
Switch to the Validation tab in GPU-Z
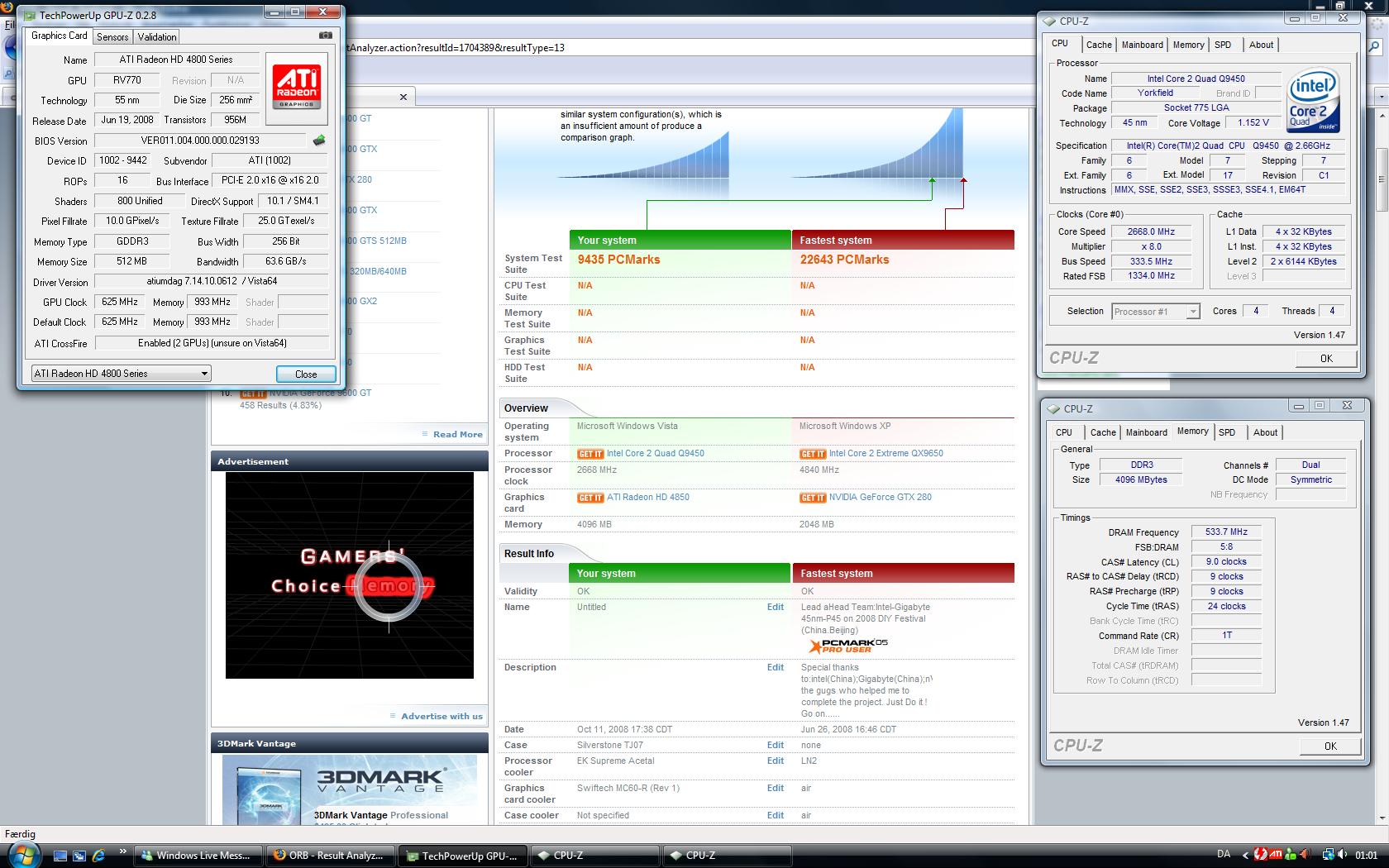click(157, 37)
